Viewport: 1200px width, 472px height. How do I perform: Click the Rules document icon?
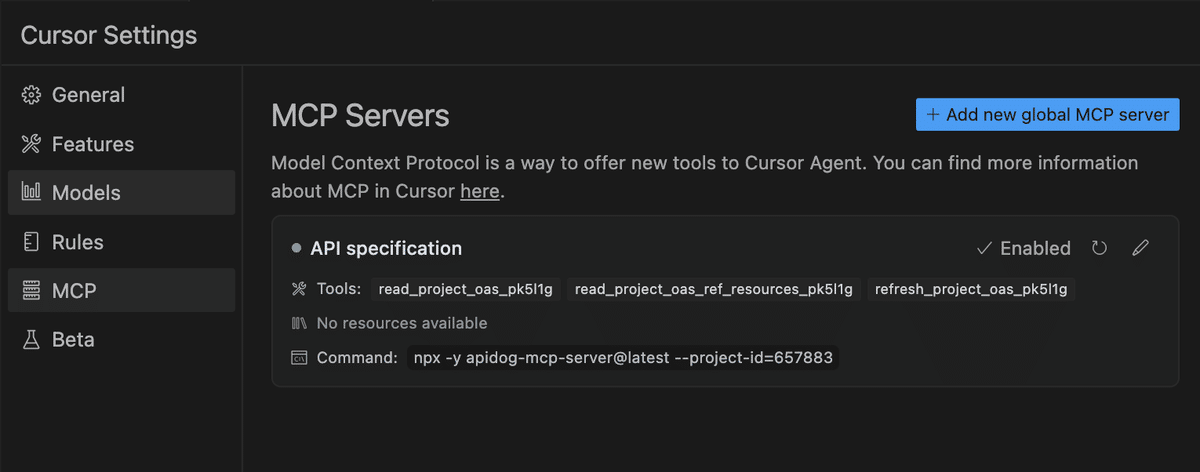pos(31,242)
